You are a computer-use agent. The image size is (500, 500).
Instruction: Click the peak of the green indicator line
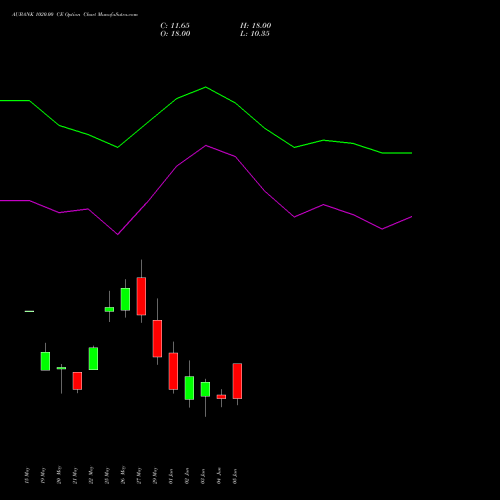pyautogui.click(x=205, y=87)
